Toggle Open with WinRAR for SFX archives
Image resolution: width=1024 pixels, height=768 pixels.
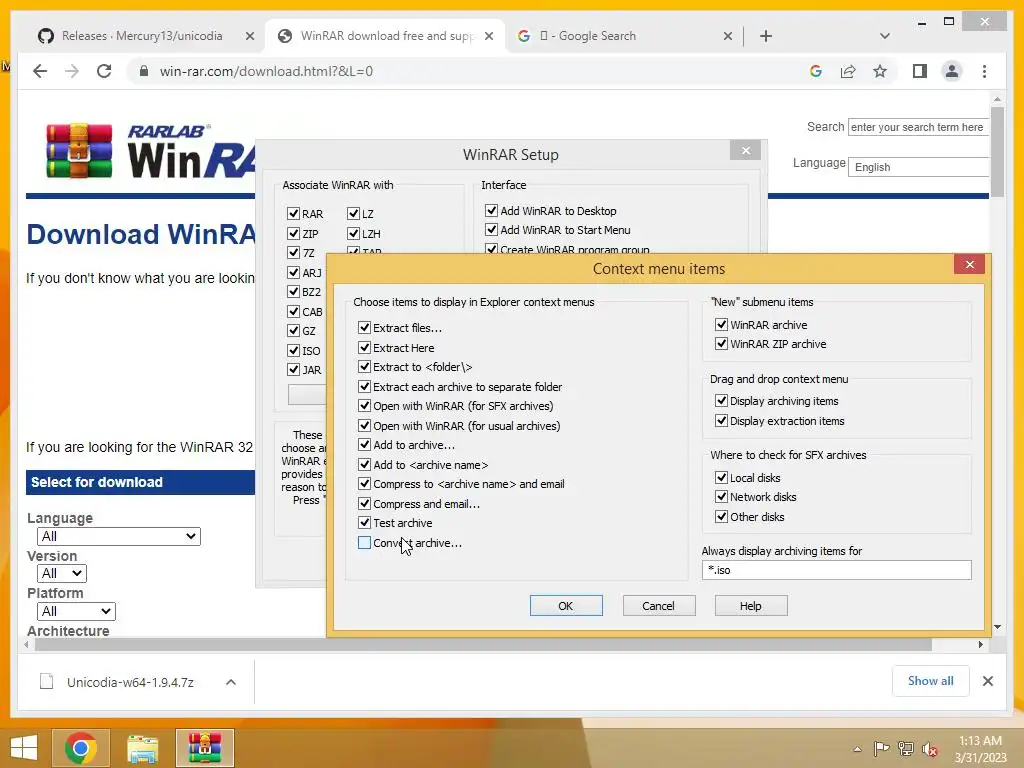pyautogui.click(x=364, y=406)
